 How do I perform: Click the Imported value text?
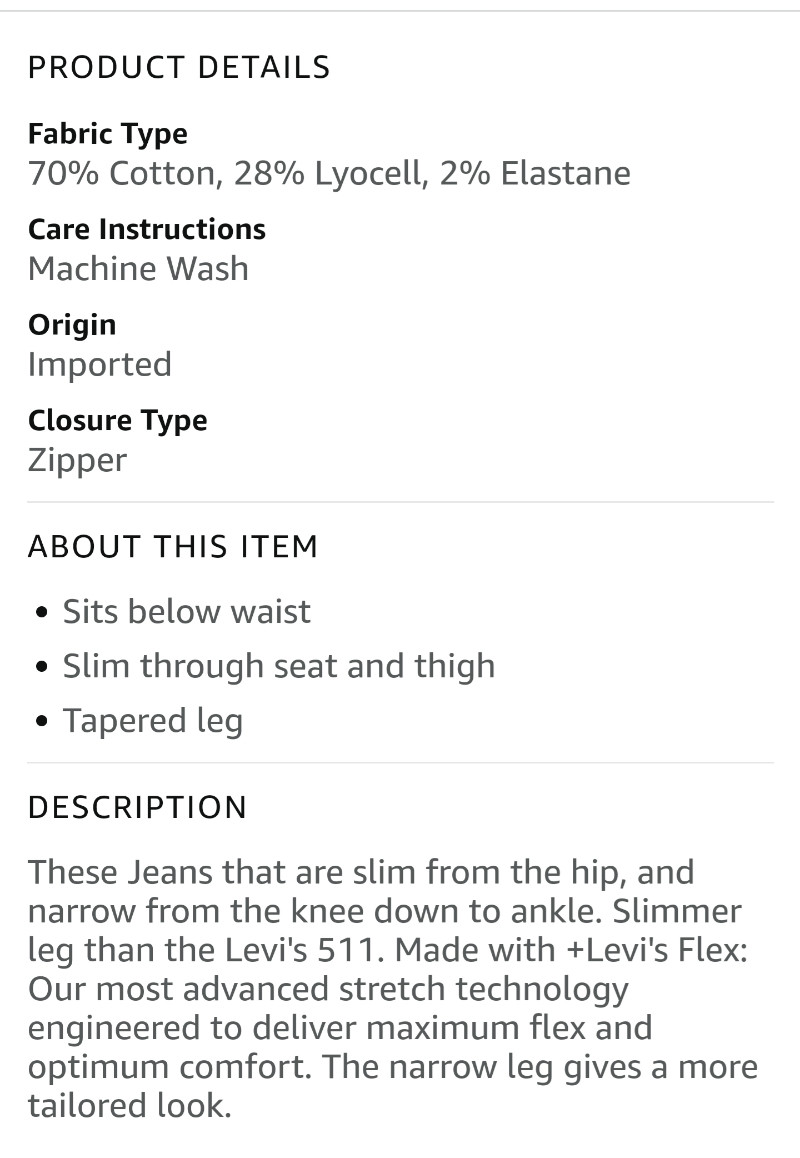tap(100, 365)
